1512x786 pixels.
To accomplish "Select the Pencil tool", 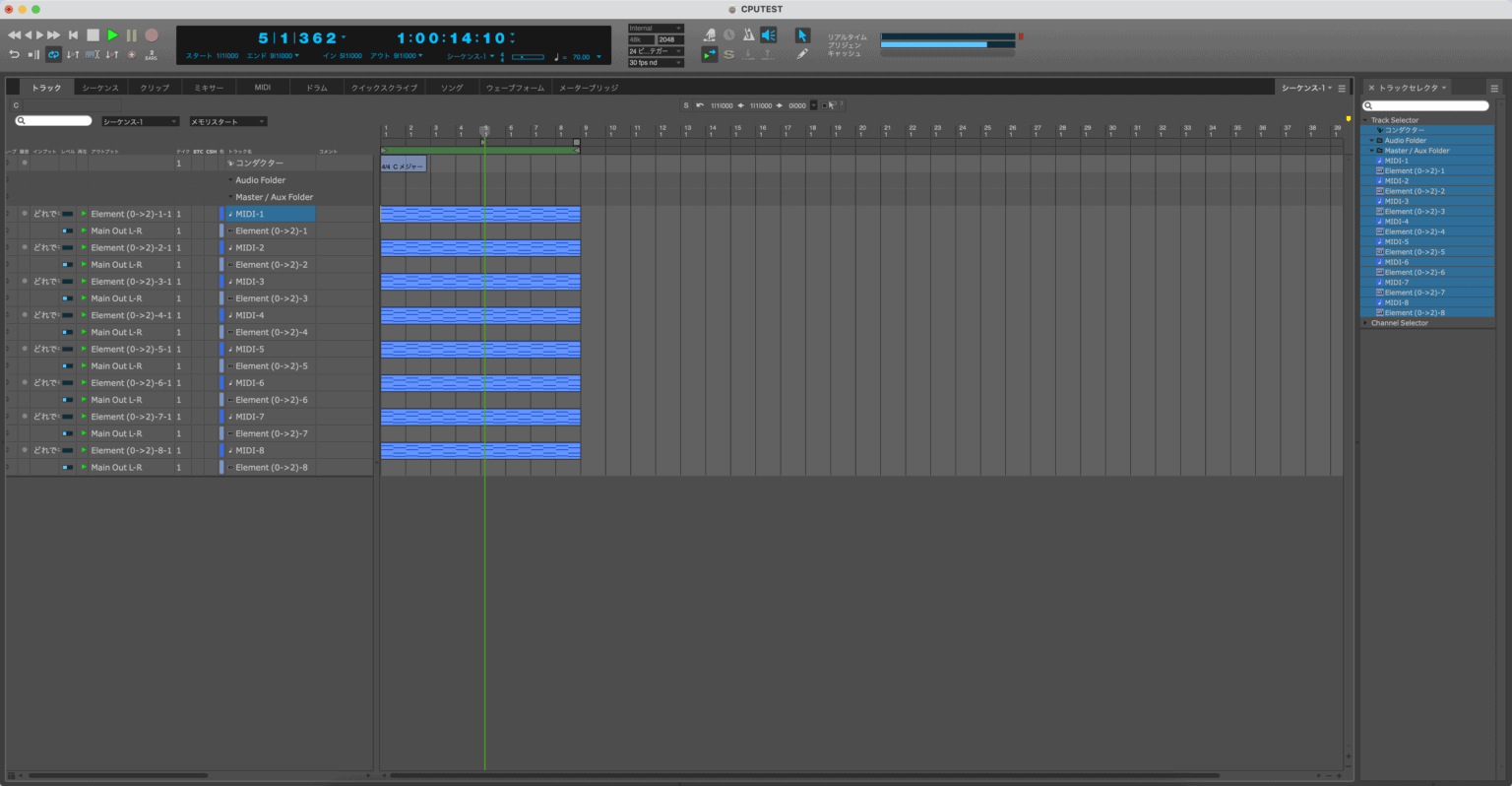I will [x=802, y=54].
